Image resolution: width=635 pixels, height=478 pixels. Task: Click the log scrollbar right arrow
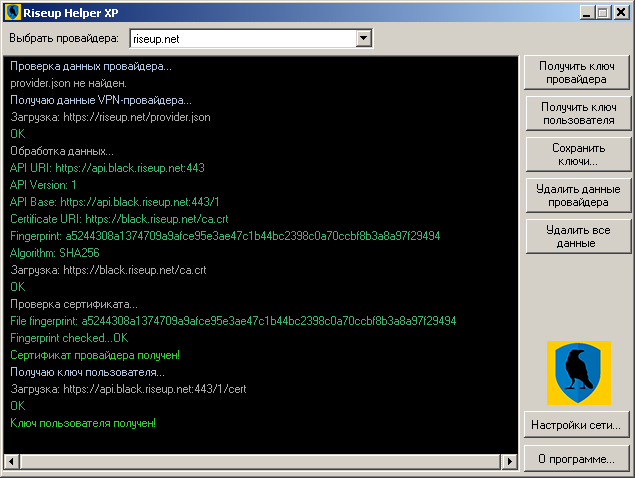point(509,461)
